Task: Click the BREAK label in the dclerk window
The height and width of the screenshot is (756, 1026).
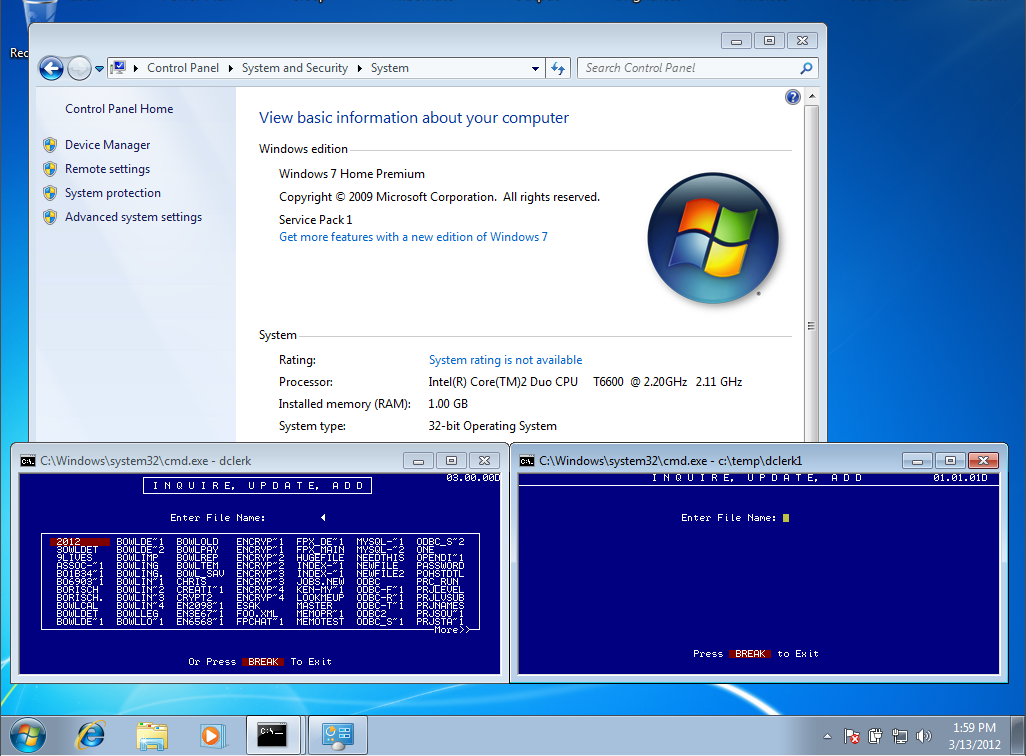Action: click(263, 662)
